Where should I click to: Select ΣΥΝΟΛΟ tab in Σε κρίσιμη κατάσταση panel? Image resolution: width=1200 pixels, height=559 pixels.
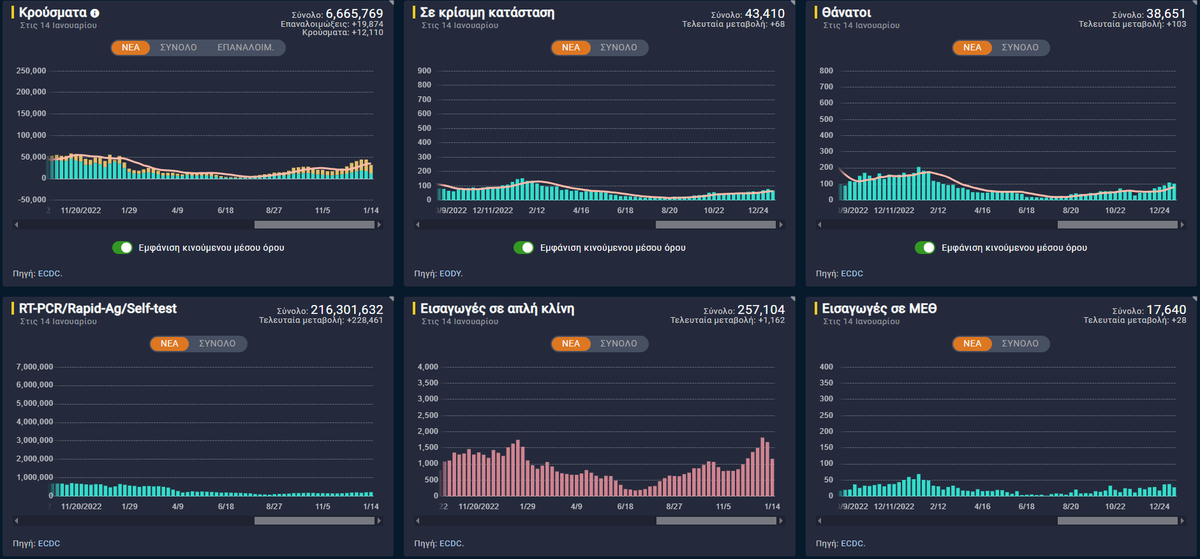(x=619, y=47)
